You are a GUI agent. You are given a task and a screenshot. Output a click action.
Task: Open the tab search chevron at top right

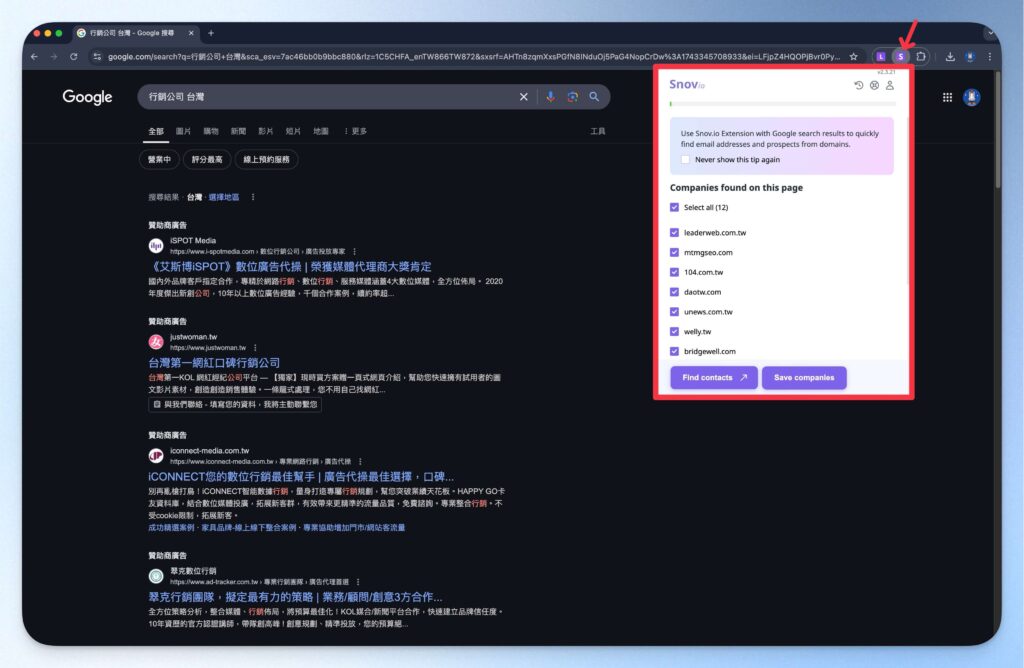pos(990,33)
